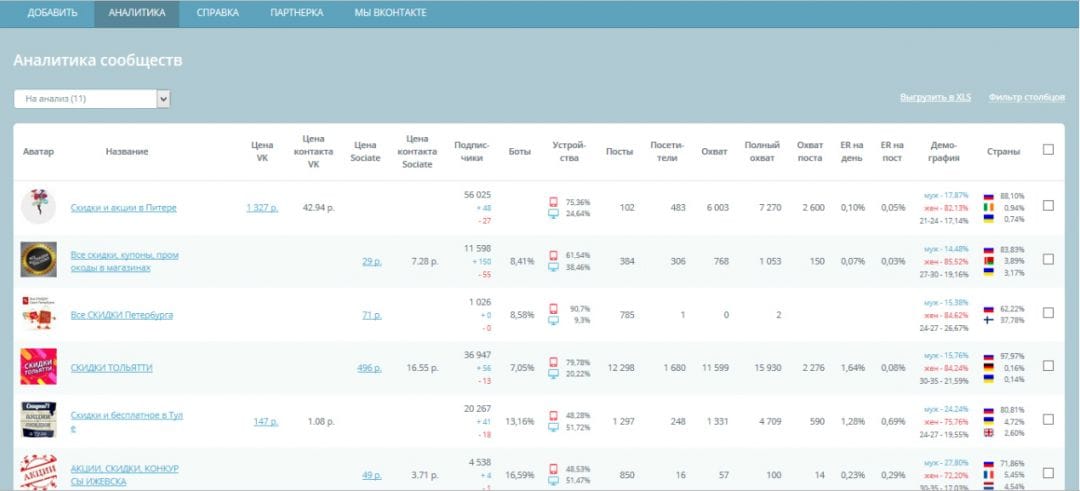Image resolution: width=1080 pixels, height=491 pixels.
Task: Toggle the select-all checkbox in table header
Action: (x=1048, y=149)
